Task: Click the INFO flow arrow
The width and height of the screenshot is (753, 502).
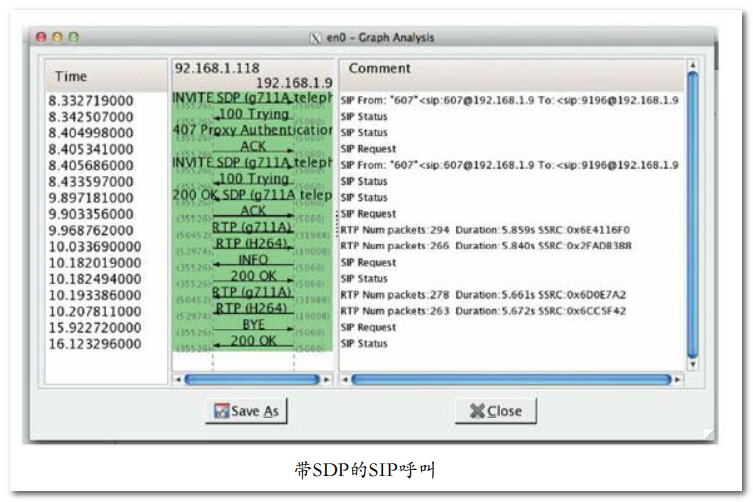Action: tap(253, 260)
